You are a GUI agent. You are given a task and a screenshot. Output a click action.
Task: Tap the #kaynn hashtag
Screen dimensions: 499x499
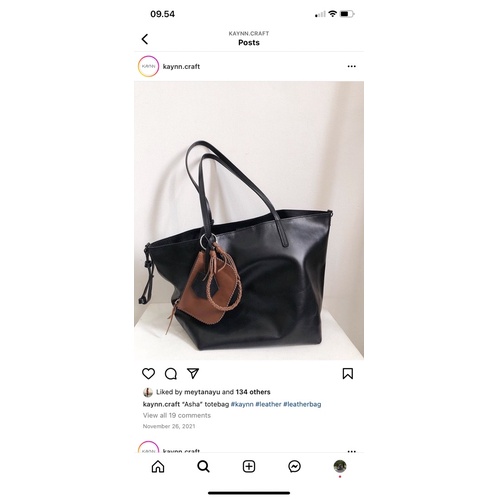242,404
